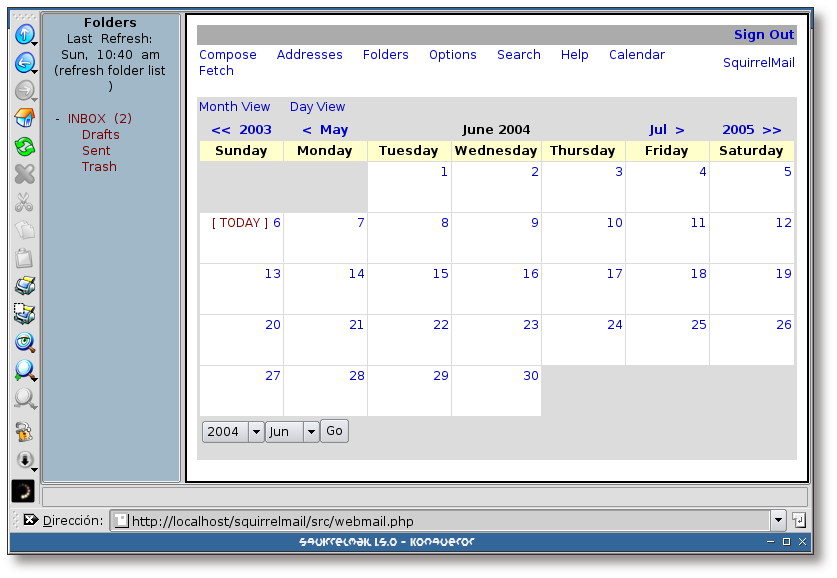Click the Sign Out link
This screenshot has width=837, height=578.
(x=763, y=34)
